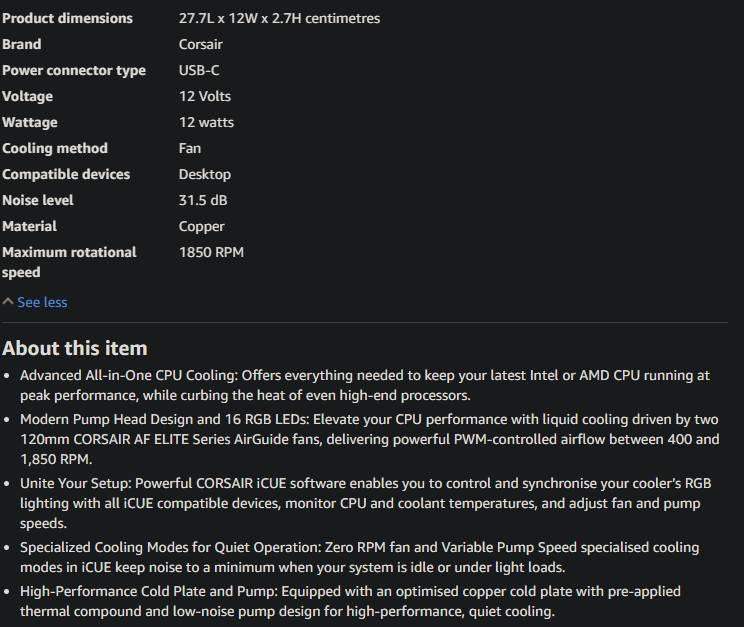Select the 12 watts value
This screenshot has height=627, width=744.
pyautogui.click(x=206, y=122)
